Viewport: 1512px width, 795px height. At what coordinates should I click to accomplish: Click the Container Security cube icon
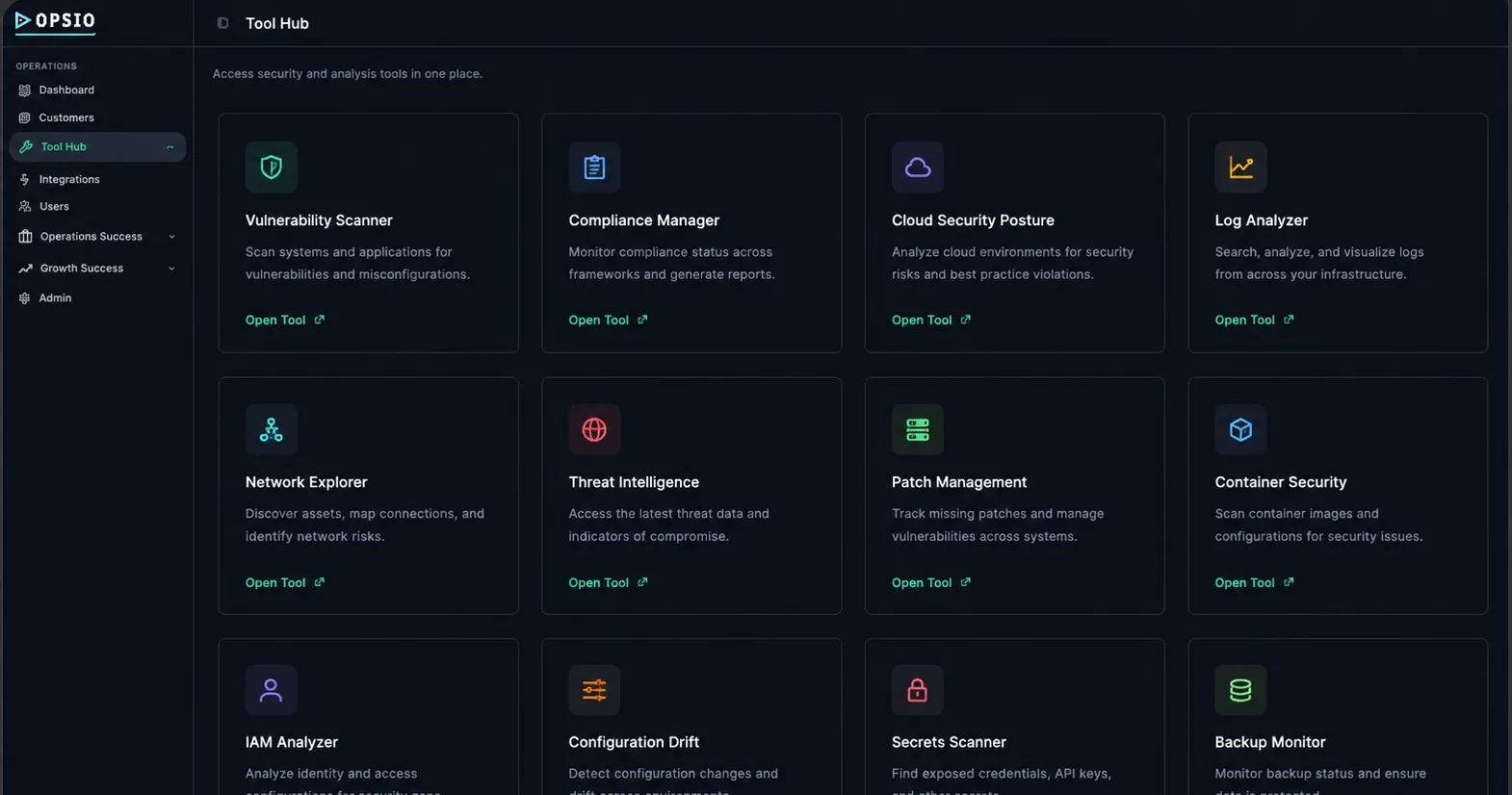(x=1240, y=429)
